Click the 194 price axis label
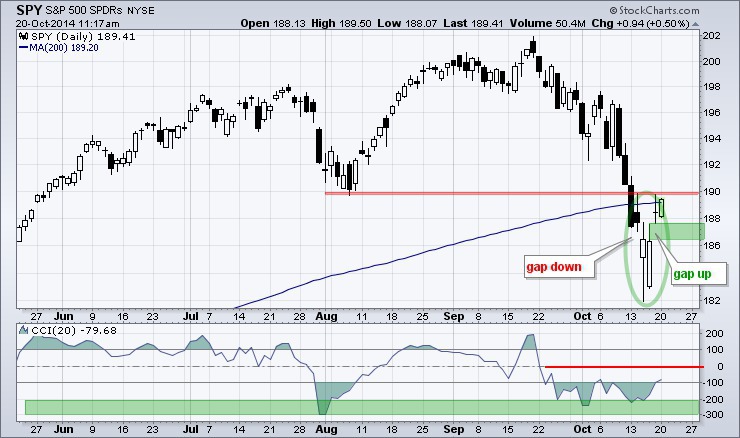 pos(712,139)
